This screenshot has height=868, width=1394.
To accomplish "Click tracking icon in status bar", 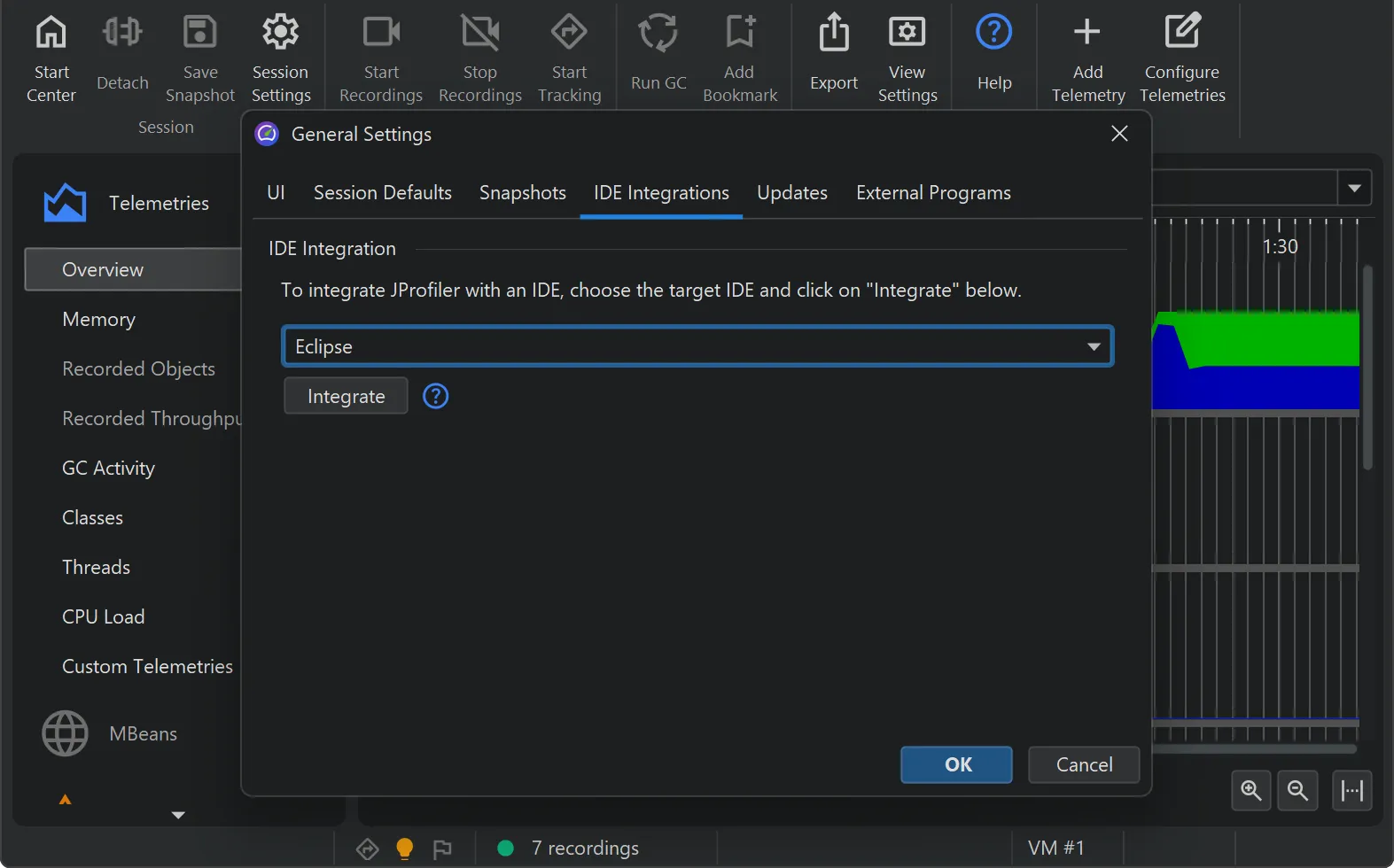I will tap(367, 849).
